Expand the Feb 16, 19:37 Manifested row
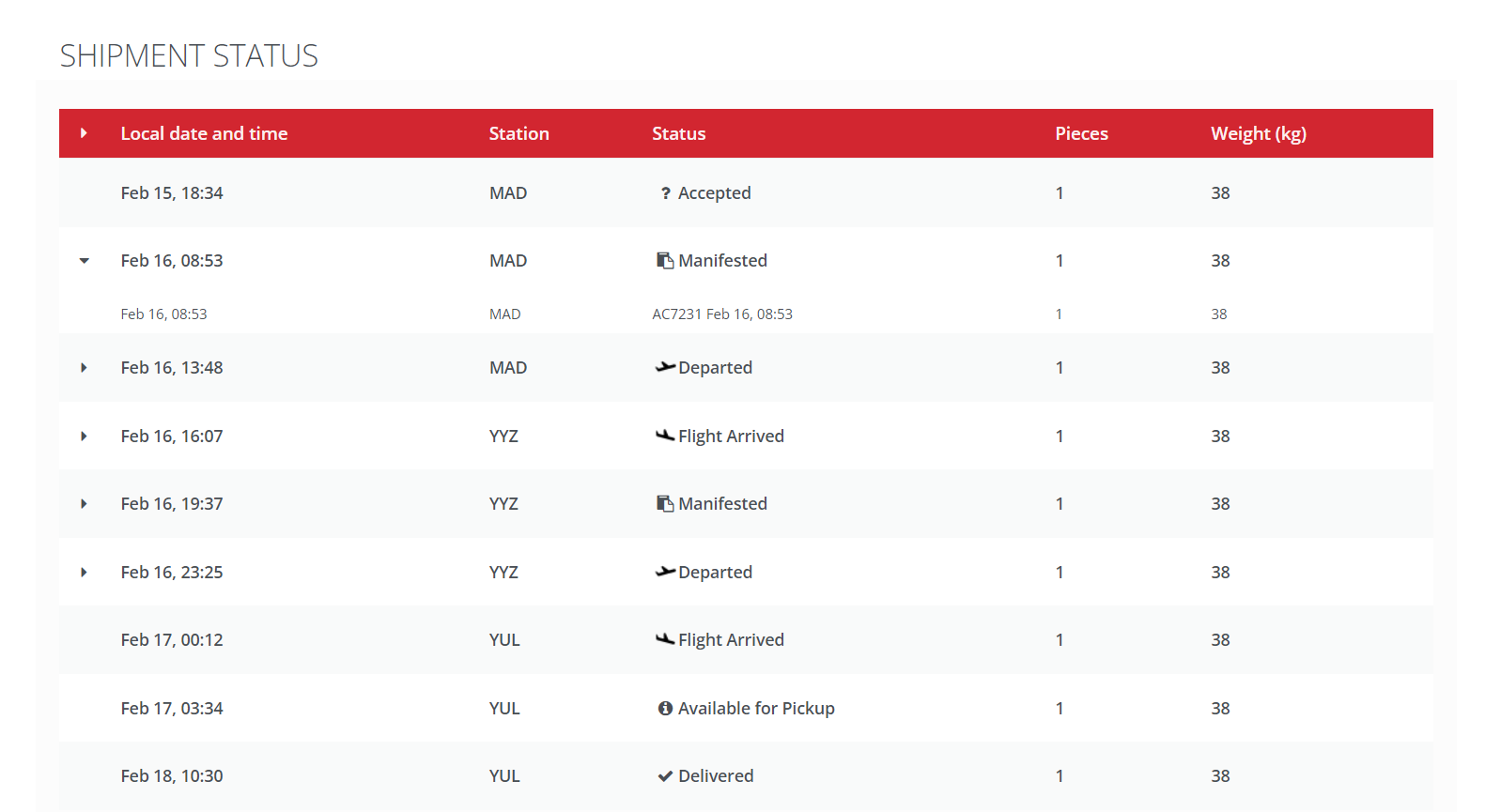The image size is (1485, 812). pyautogui.click(x=84, y=504)
